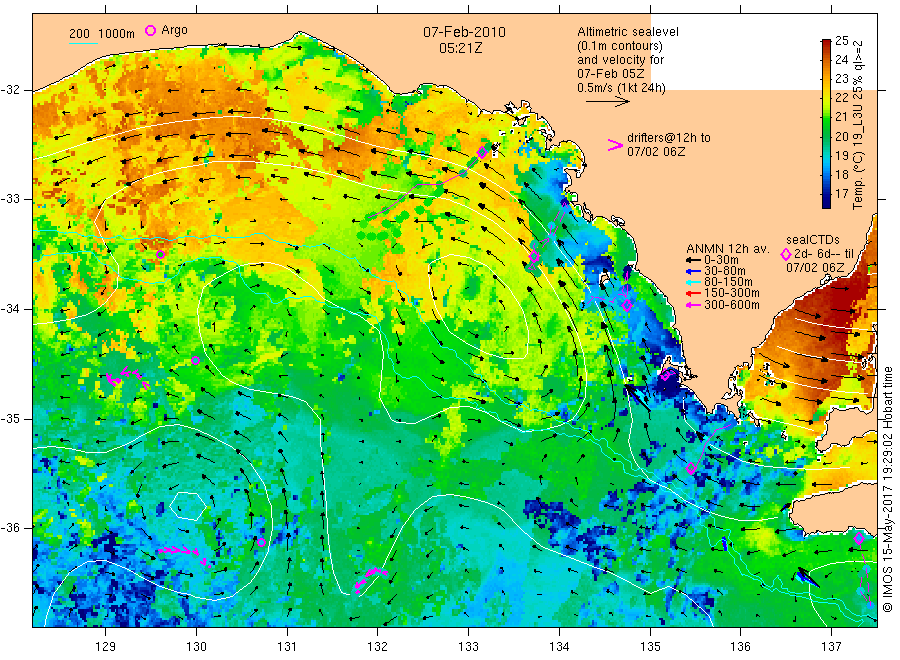
Task: Click the vertical 'Temp. (°C)' colorbar title
Action: point(858,125)
